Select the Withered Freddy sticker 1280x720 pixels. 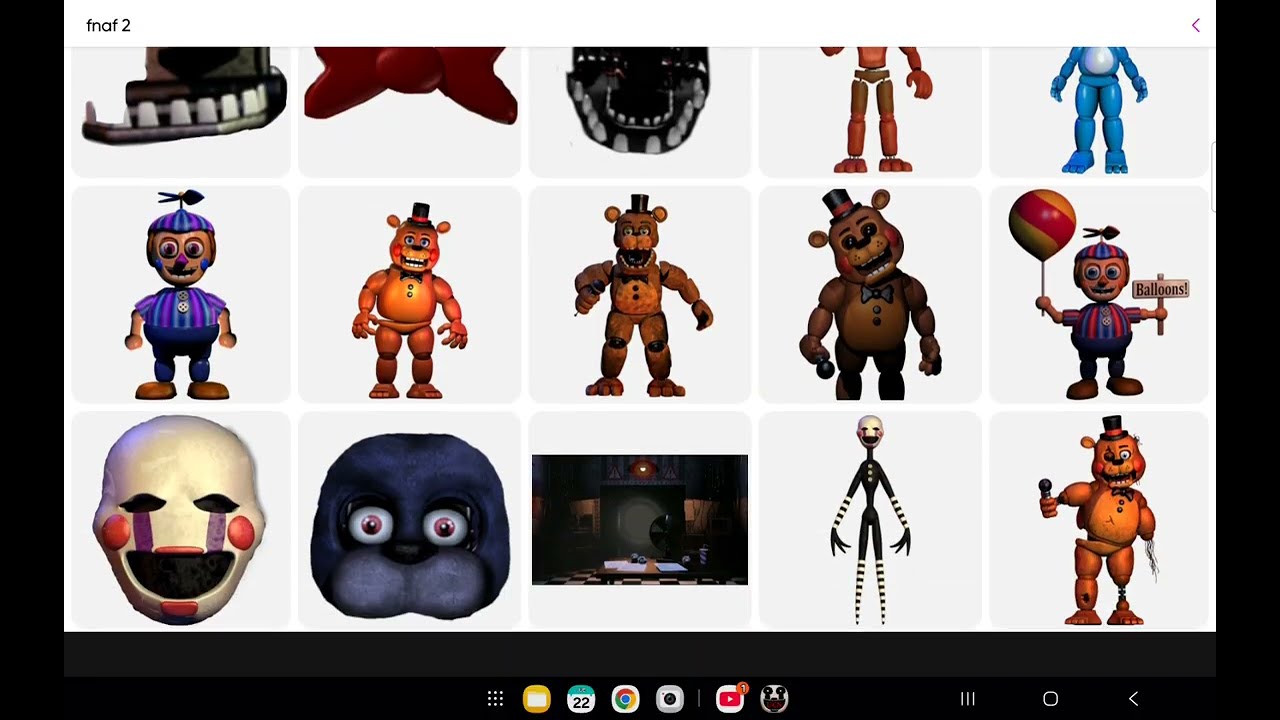640,295
